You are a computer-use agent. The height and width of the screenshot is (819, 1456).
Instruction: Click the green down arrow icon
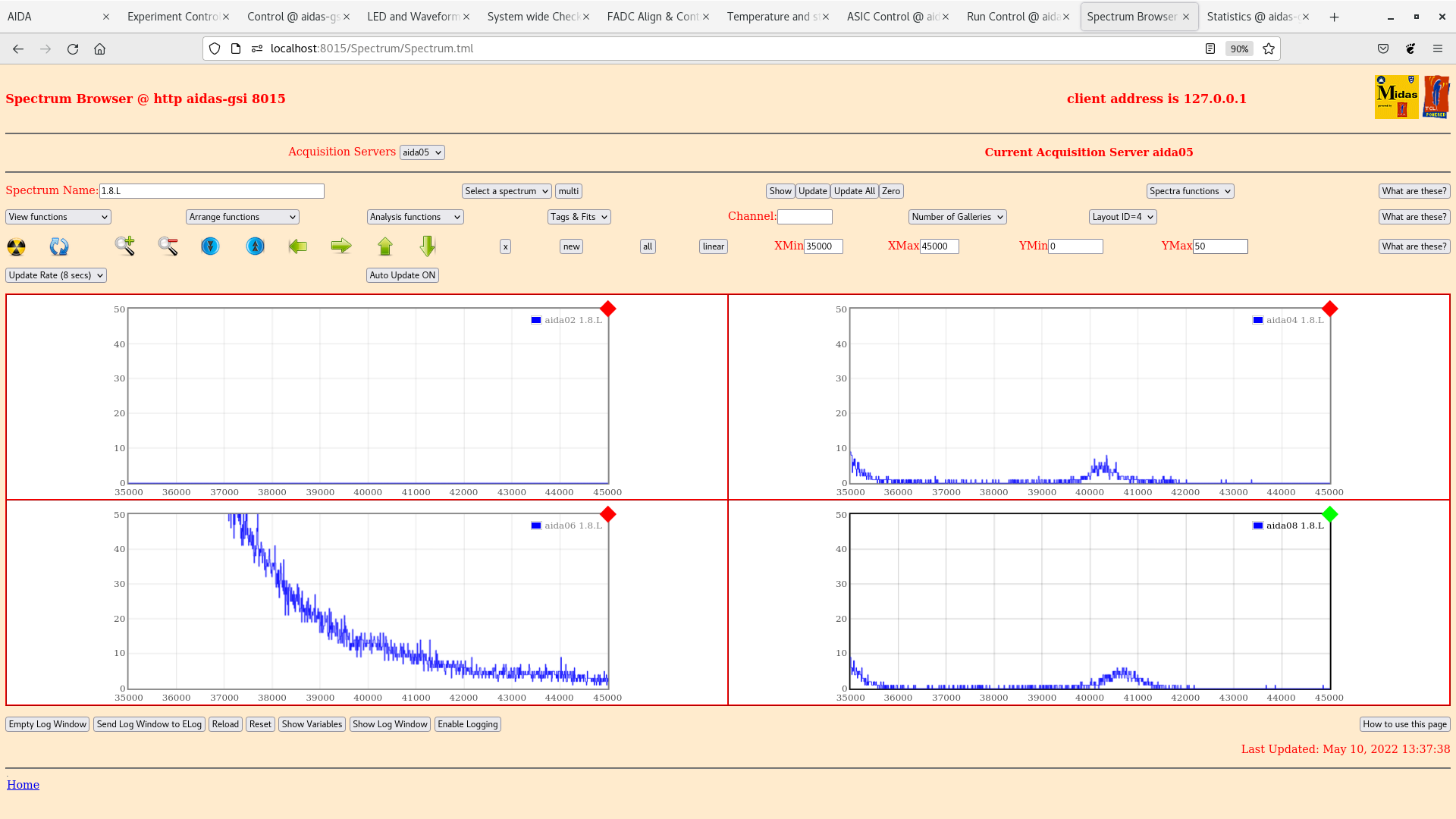coord(428,246)
